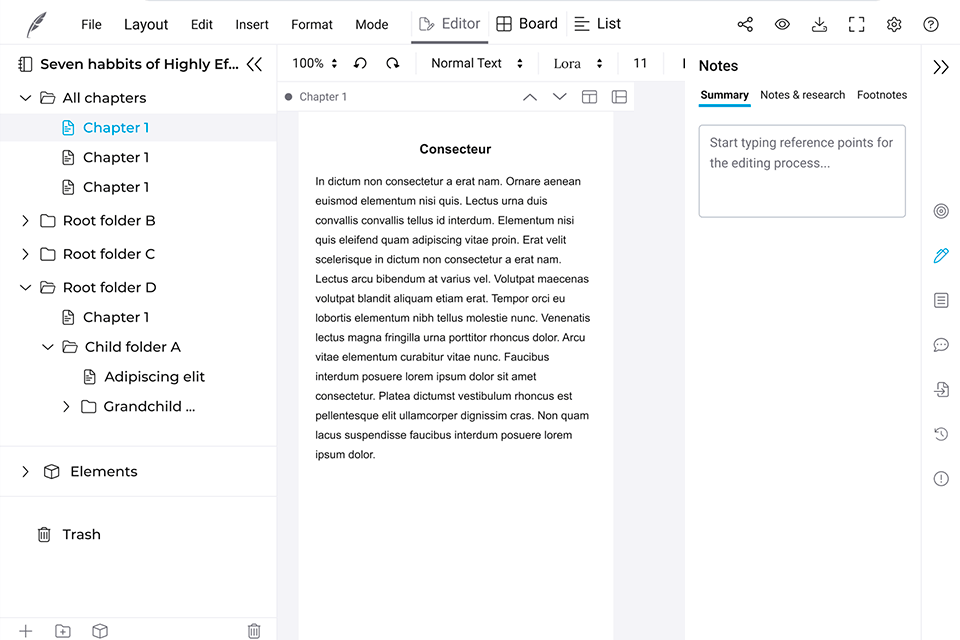The height and width of the screenshot is (640, 960).
Task: Click the undo arrow
Action: coord(360,63)
